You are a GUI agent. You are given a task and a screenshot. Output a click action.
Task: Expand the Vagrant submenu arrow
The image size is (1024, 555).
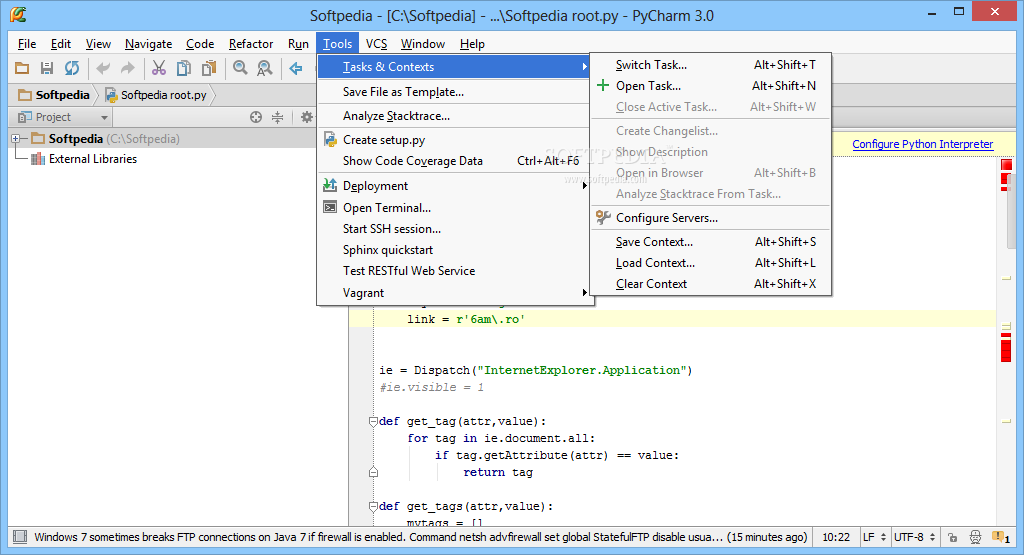coord(584,293)
